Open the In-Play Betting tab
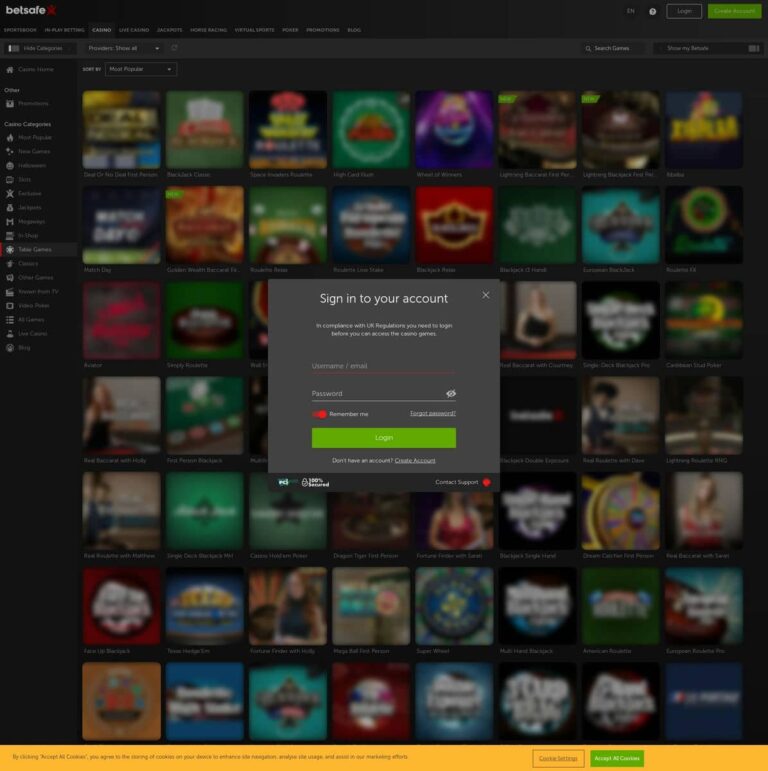 (x=64, y=30)
